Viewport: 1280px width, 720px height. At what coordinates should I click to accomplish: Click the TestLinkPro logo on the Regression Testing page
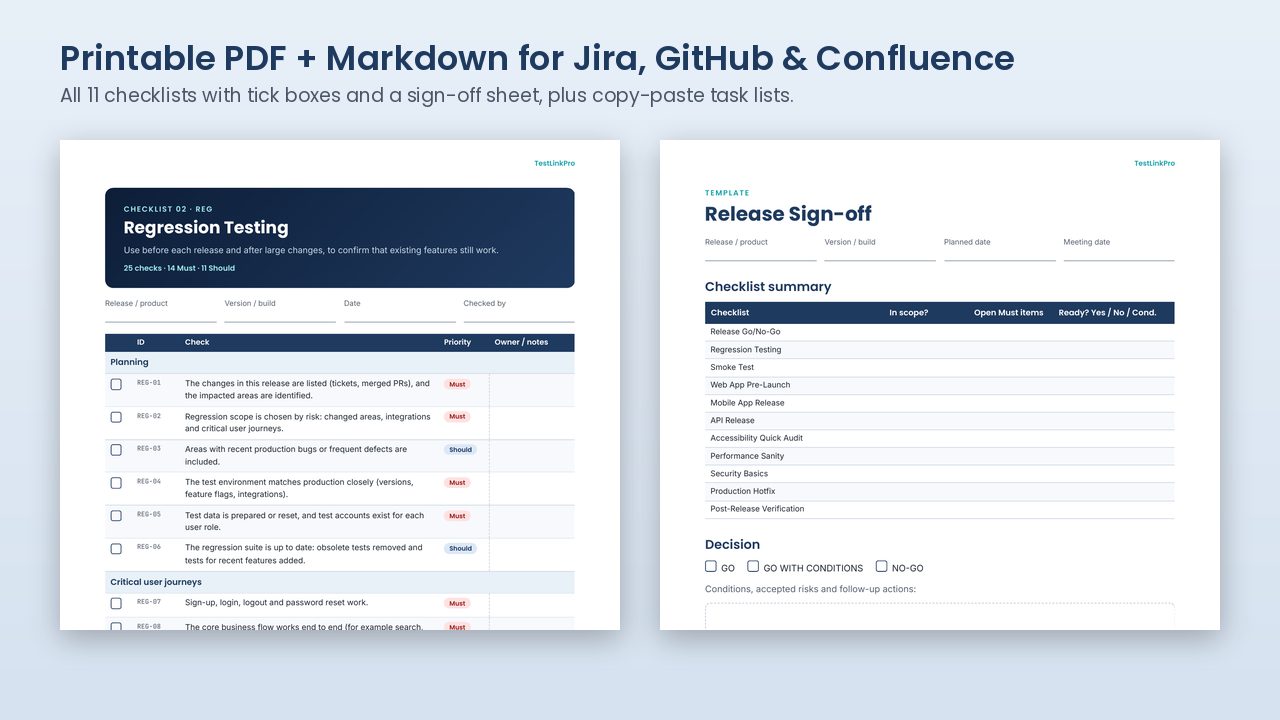click(x=554, y=163)
